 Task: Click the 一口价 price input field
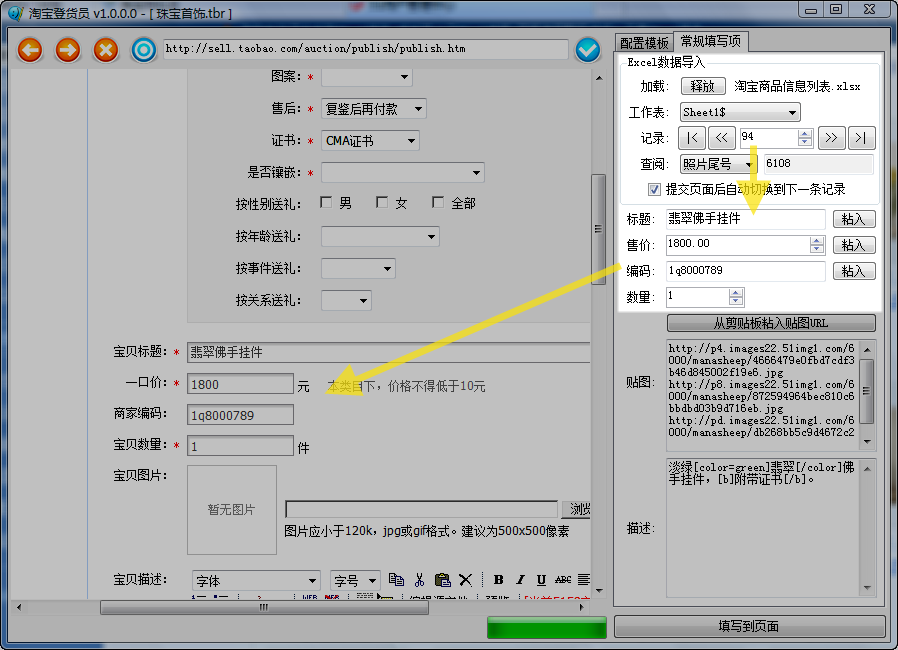click(241, 384)
